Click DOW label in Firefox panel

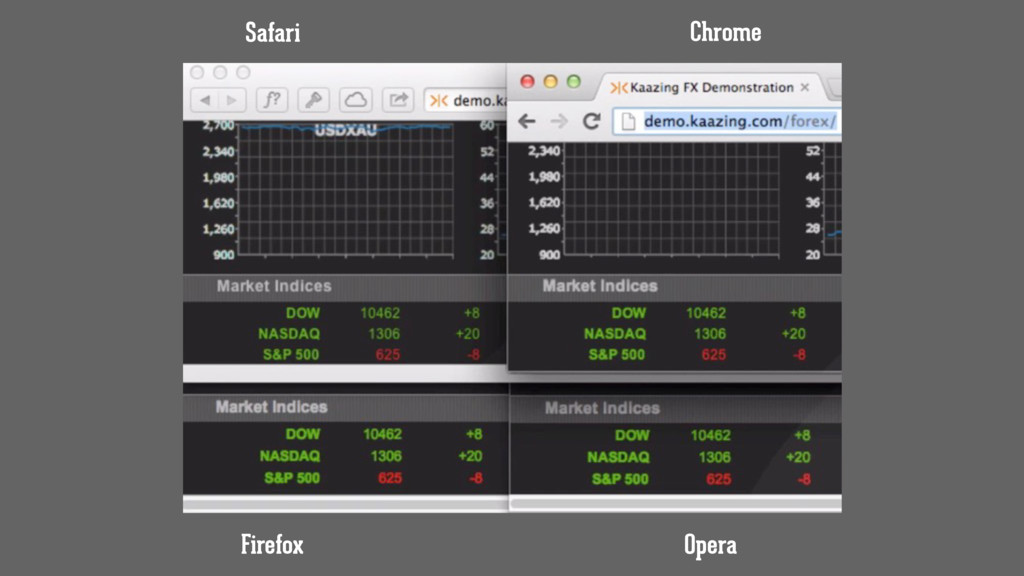point(303,434)
